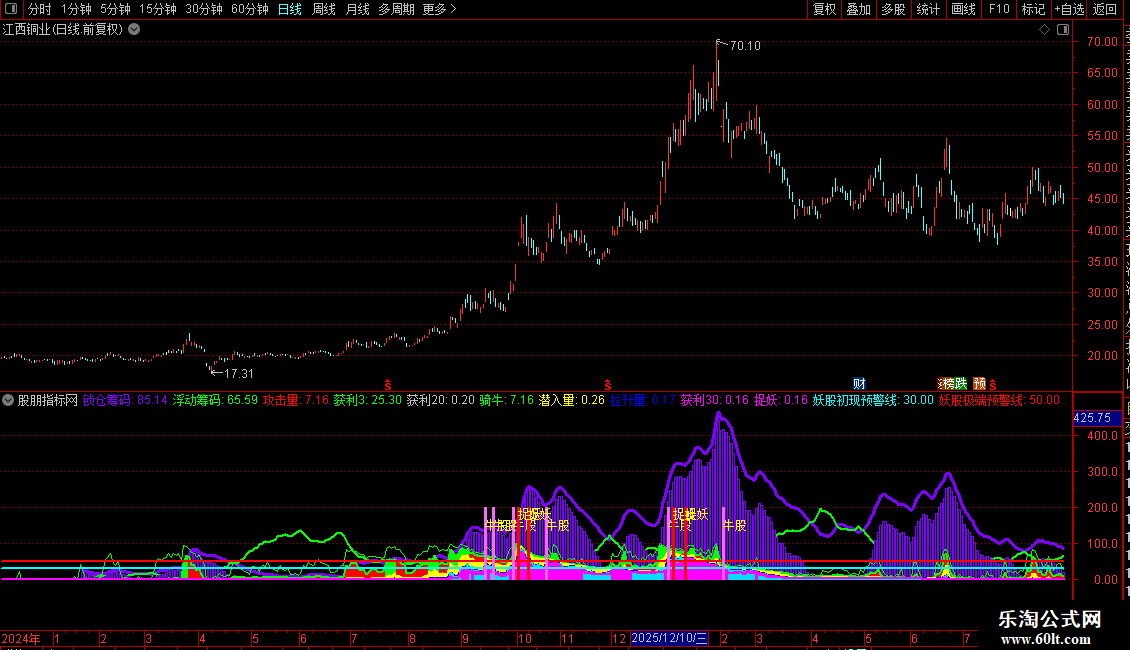This screenshot has height=650, width=1130.
Task: Click the 预 forecast marker icon
Action: coord(979,384)
